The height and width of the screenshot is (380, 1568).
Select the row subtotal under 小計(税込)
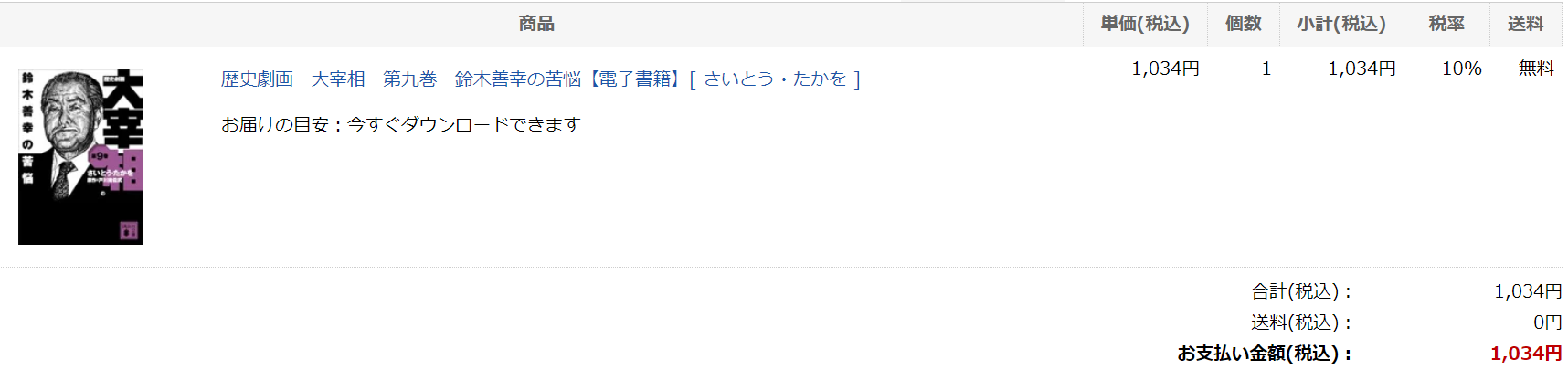click(1361, 69)
